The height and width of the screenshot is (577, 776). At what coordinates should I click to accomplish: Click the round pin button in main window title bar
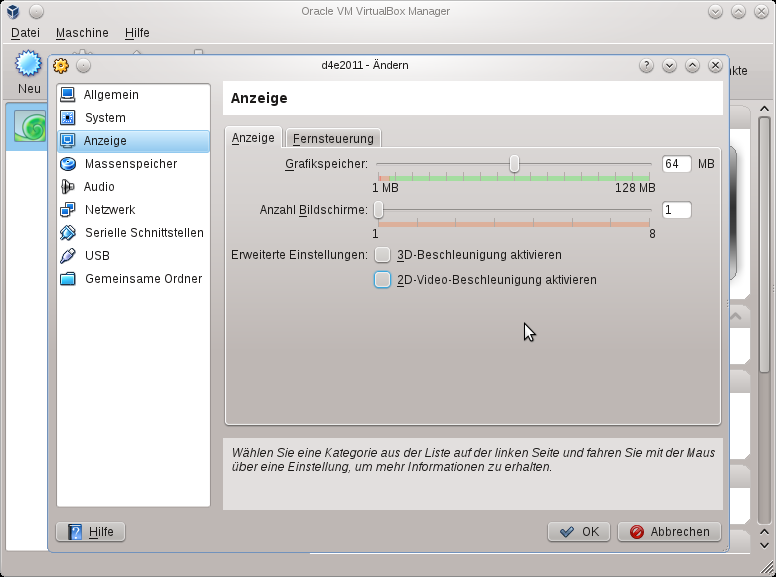36,11
